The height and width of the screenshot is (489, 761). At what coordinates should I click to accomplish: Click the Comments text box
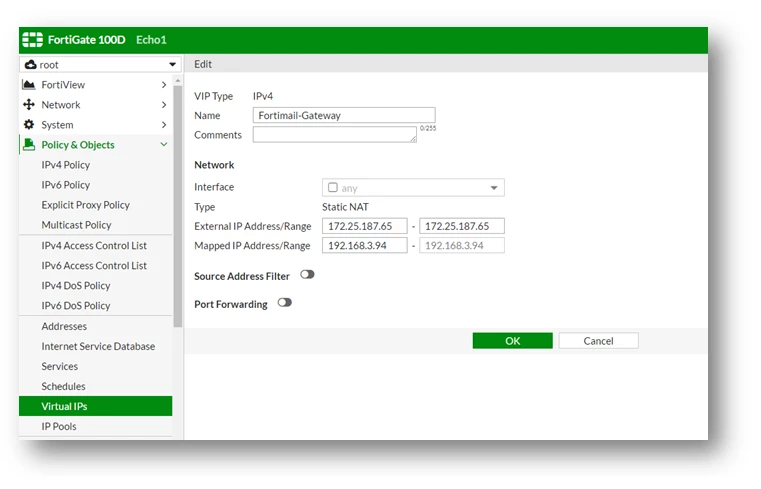(x=335, y=134)
